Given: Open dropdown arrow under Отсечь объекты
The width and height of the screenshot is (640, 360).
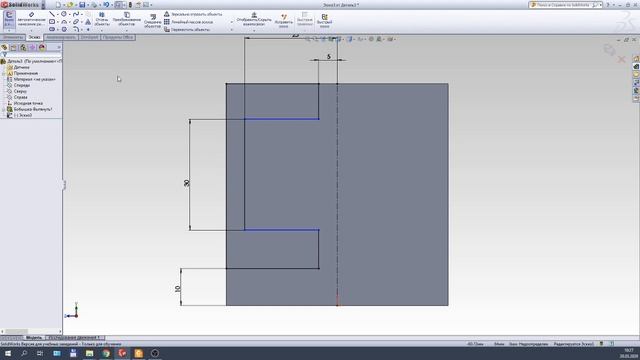Looking at the screenshot, I should [x=102, y=30].
